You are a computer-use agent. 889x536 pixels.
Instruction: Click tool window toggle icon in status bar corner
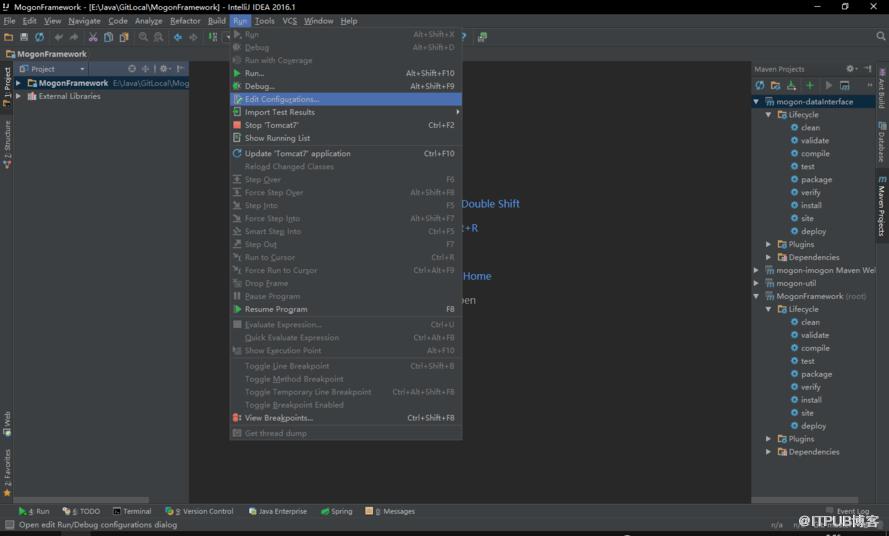[10, 525]
